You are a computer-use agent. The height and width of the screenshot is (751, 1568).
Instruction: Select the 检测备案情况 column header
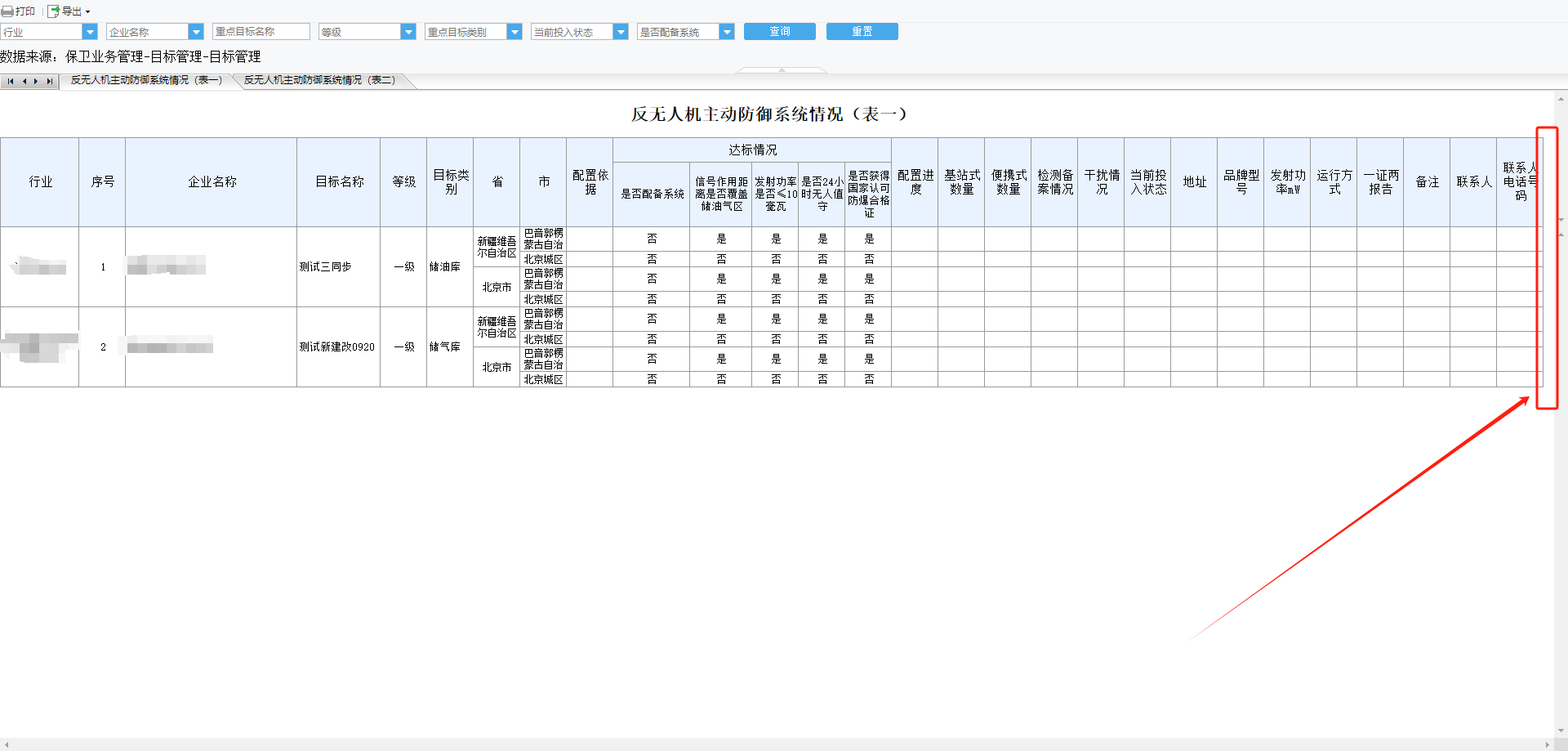(x=1054, y=182)
